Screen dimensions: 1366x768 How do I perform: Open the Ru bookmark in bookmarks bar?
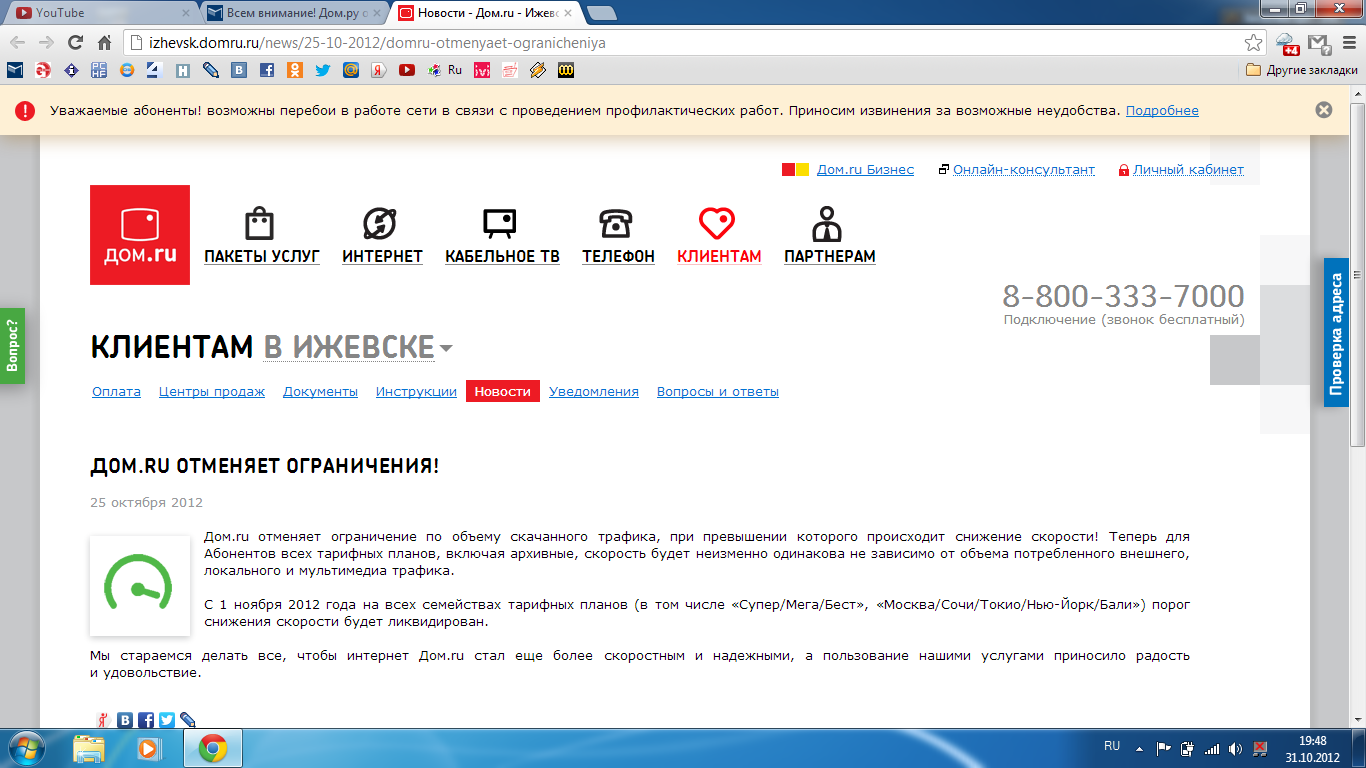point(445,70)
